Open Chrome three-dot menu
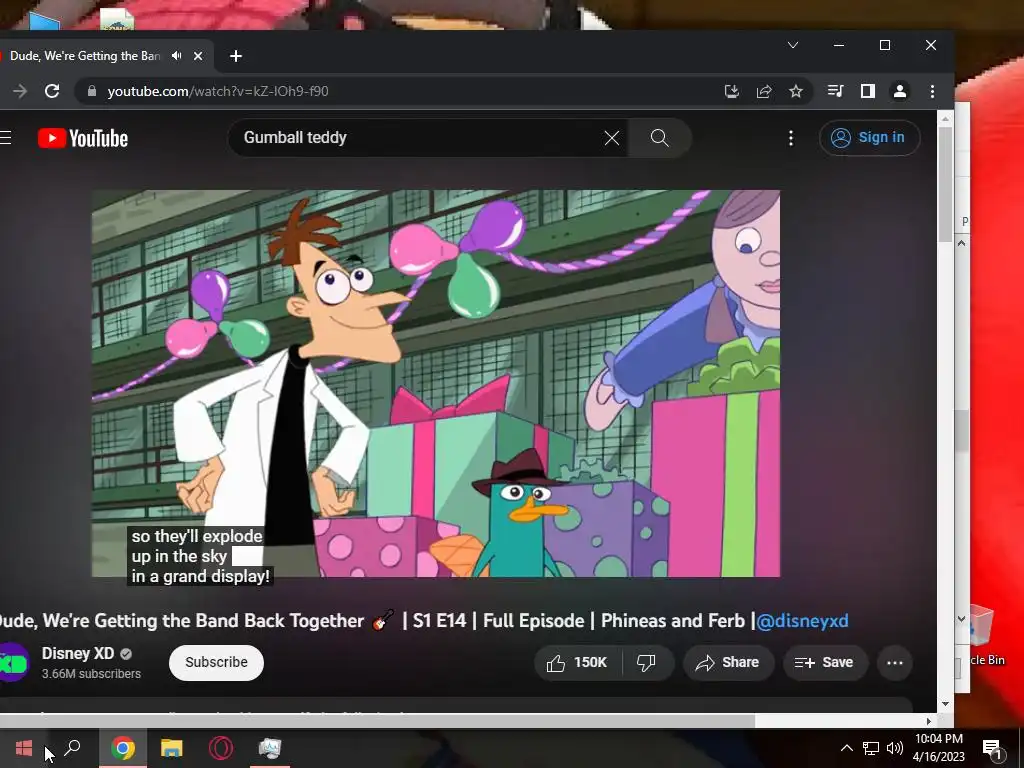The image size is (1024, 768). pyautogui.click(x=932, y=91)
